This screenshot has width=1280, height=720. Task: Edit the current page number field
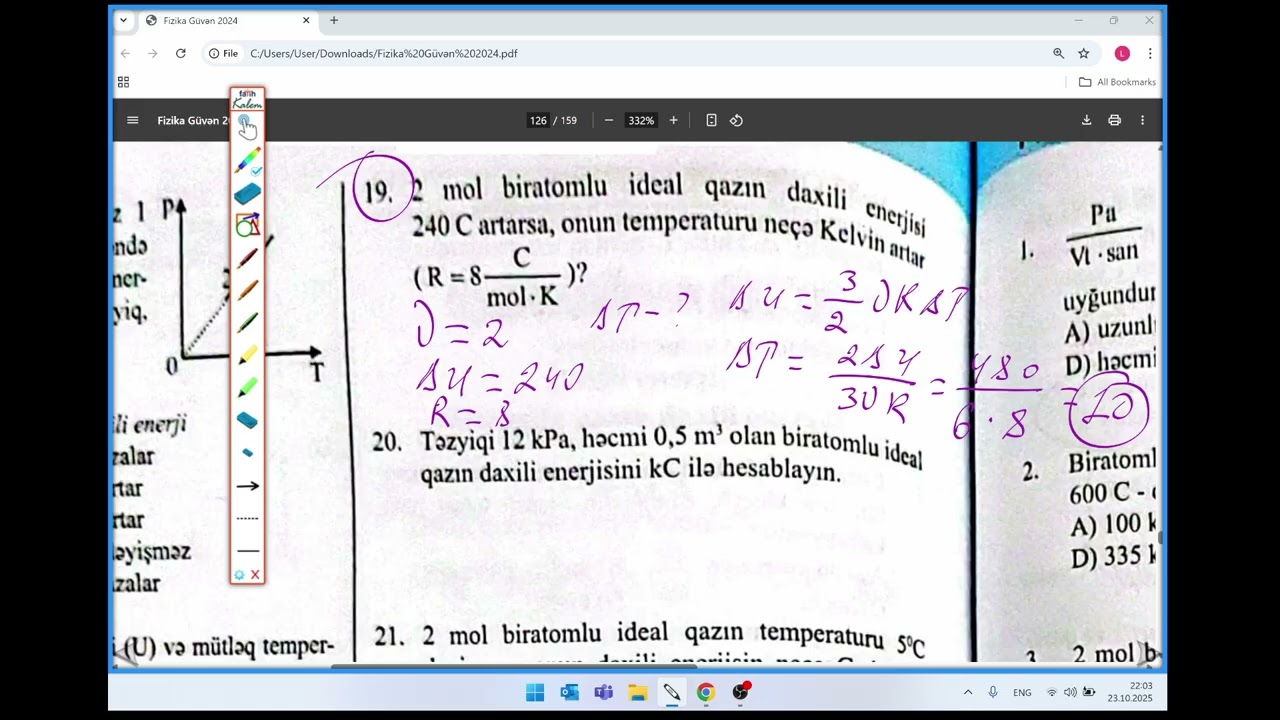pos(538,120)
